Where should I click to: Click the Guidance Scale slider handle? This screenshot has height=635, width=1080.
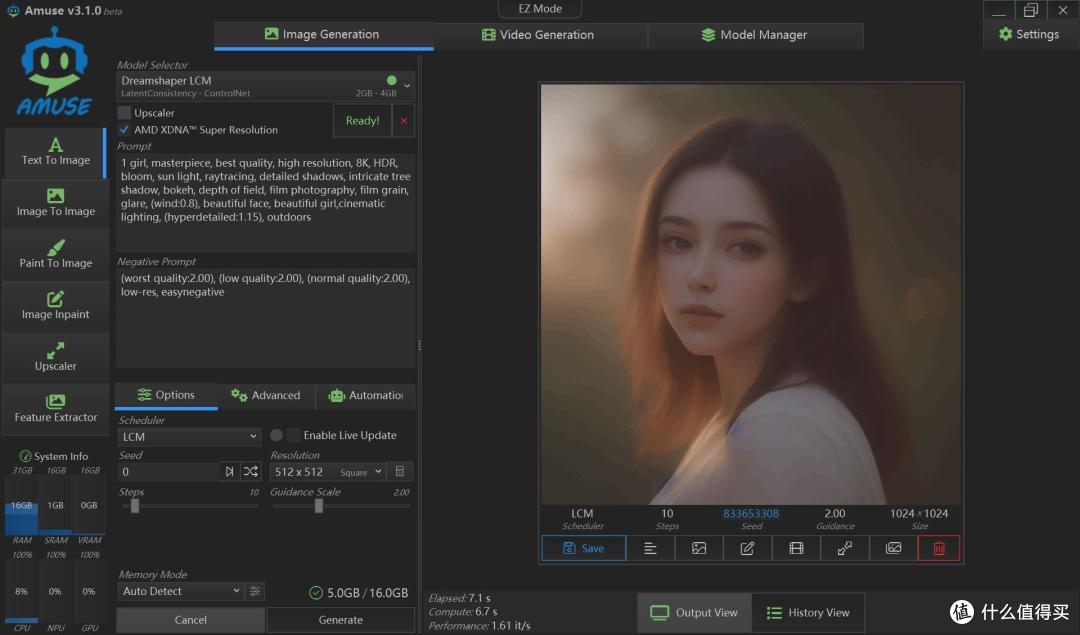click(x=319, y=506)
